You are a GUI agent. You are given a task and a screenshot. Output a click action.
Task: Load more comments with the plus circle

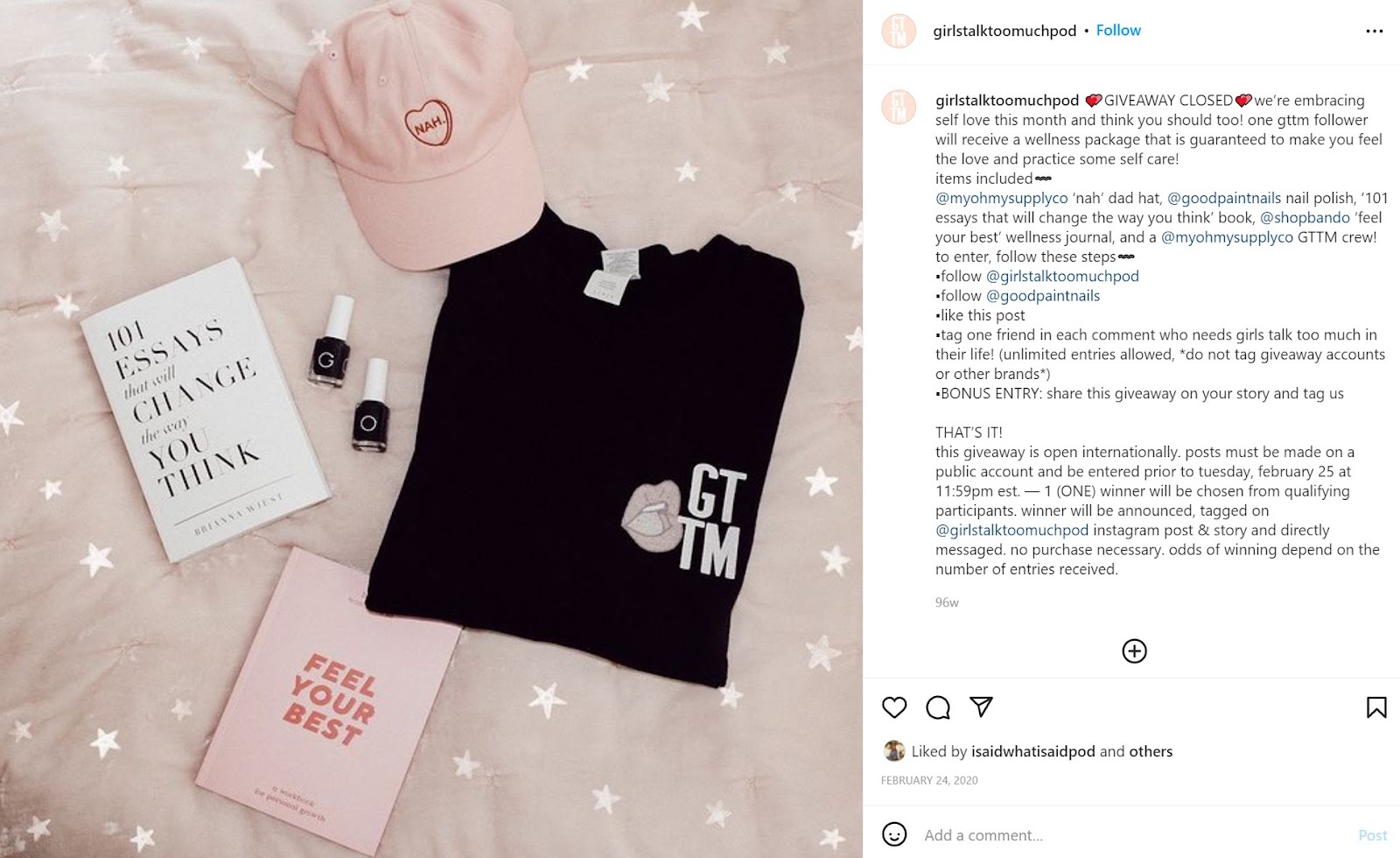click(1134, 651)
